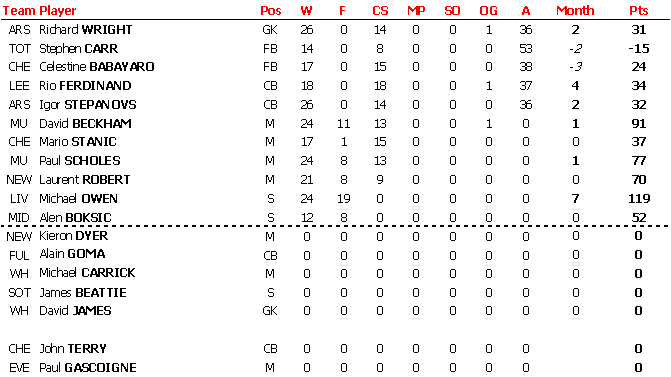Select Laurent ROBERT's 70 points cell

tap(639, 179)
